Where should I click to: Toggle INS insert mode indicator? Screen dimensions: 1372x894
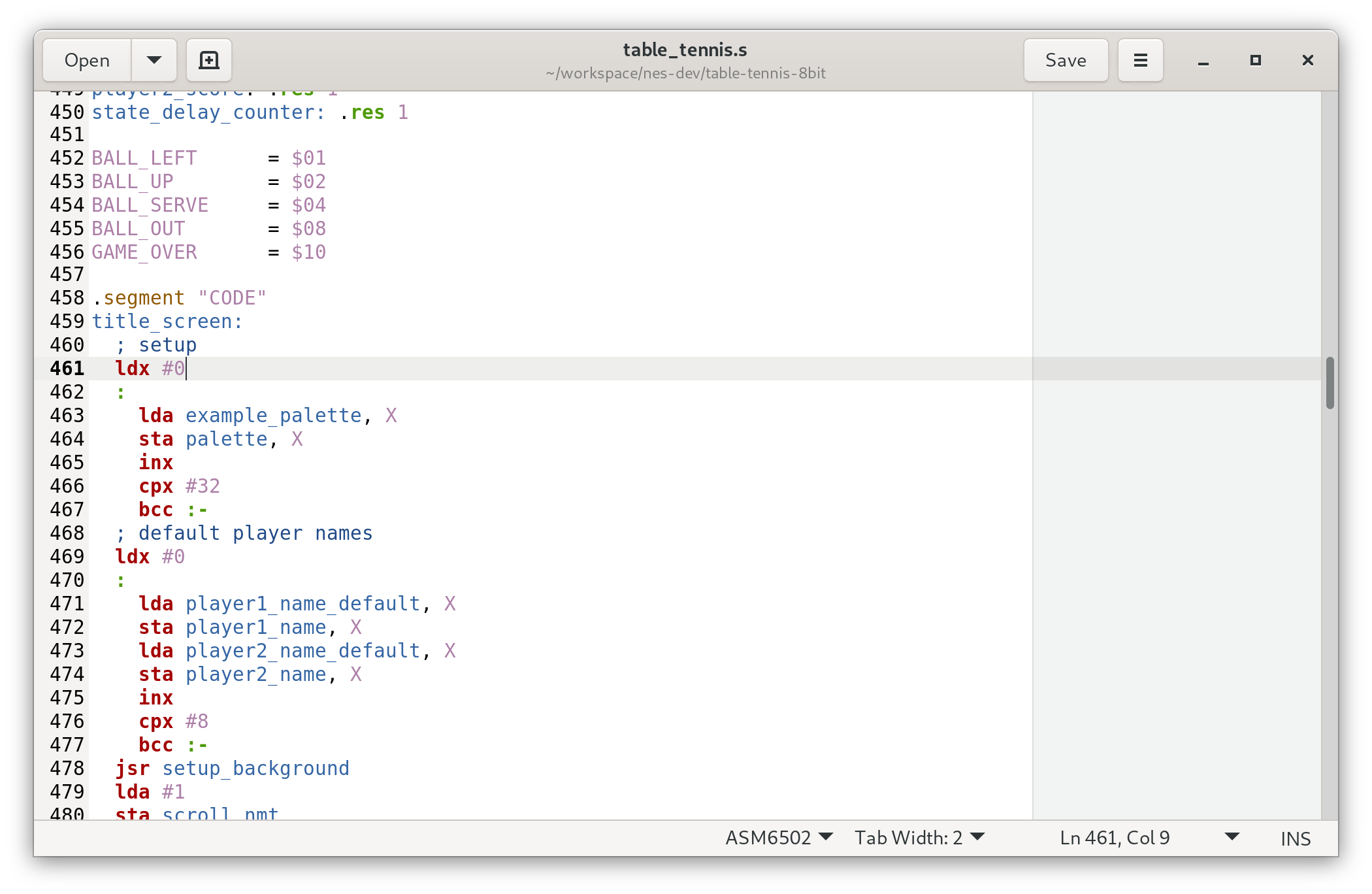tap(1295, 838)
